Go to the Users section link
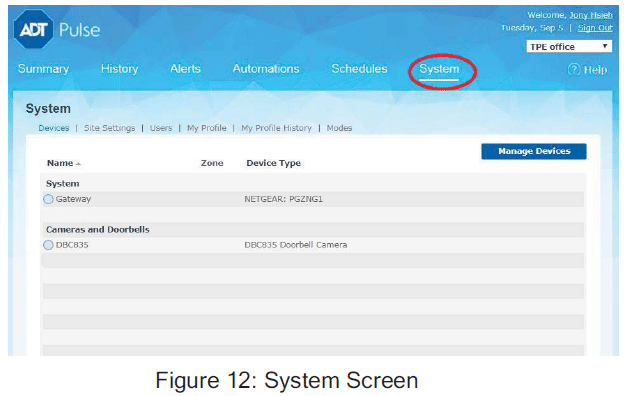Screen dimensions: 624x396 [x=161, y=128]
